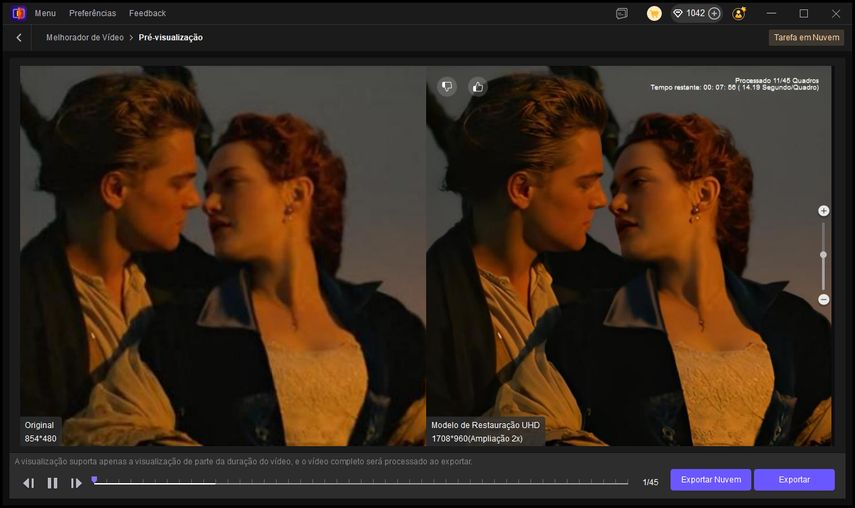Open the user account profile icon
This screenshot has height=508, width=855.
[x=738, y=13]
